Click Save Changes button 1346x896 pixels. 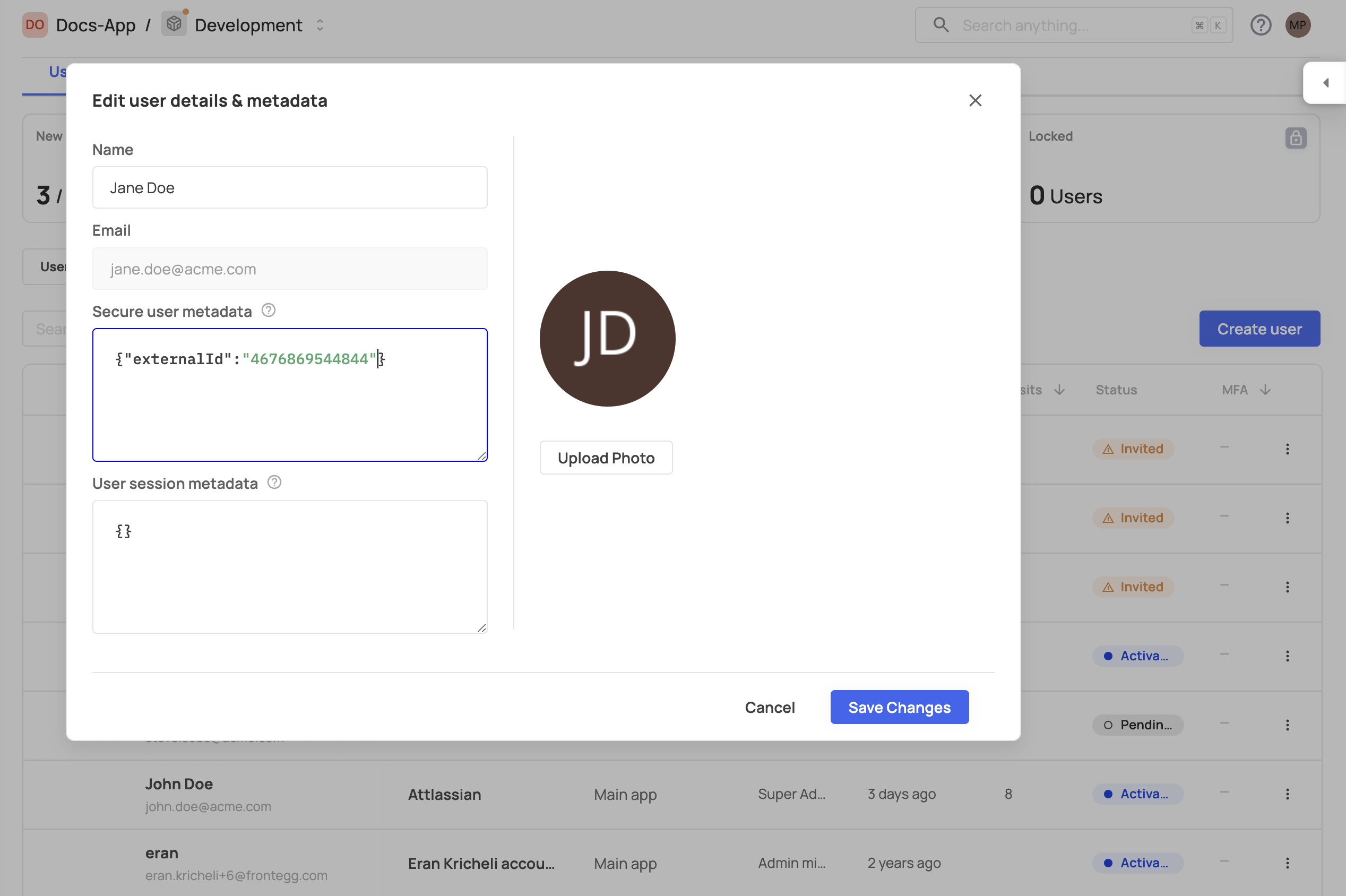(x=899, y=707)
